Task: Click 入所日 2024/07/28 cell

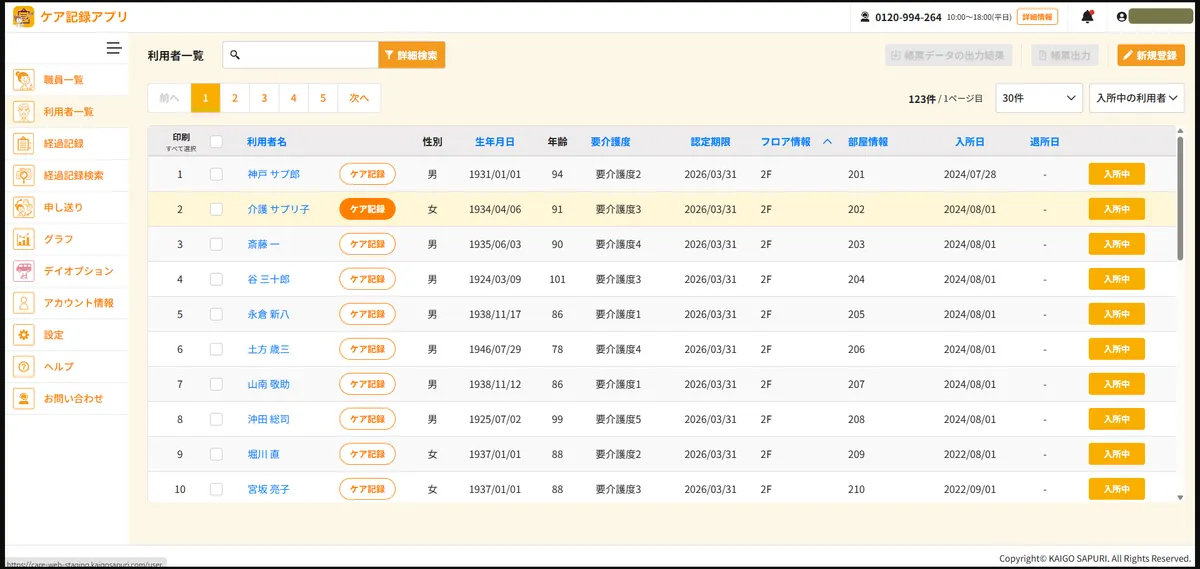Action: pyautogui.click(x=970, y=174)
